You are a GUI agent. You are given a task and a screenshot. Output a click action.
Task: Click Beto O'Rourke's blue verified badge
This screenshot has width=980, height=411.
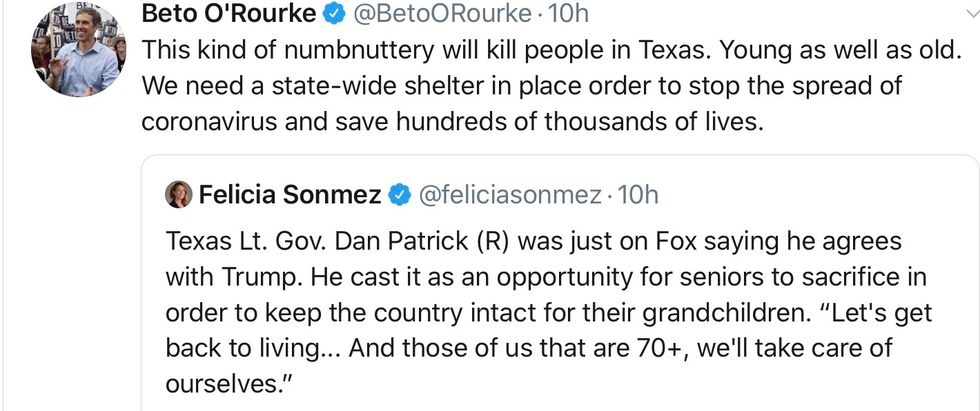(337, 15)
